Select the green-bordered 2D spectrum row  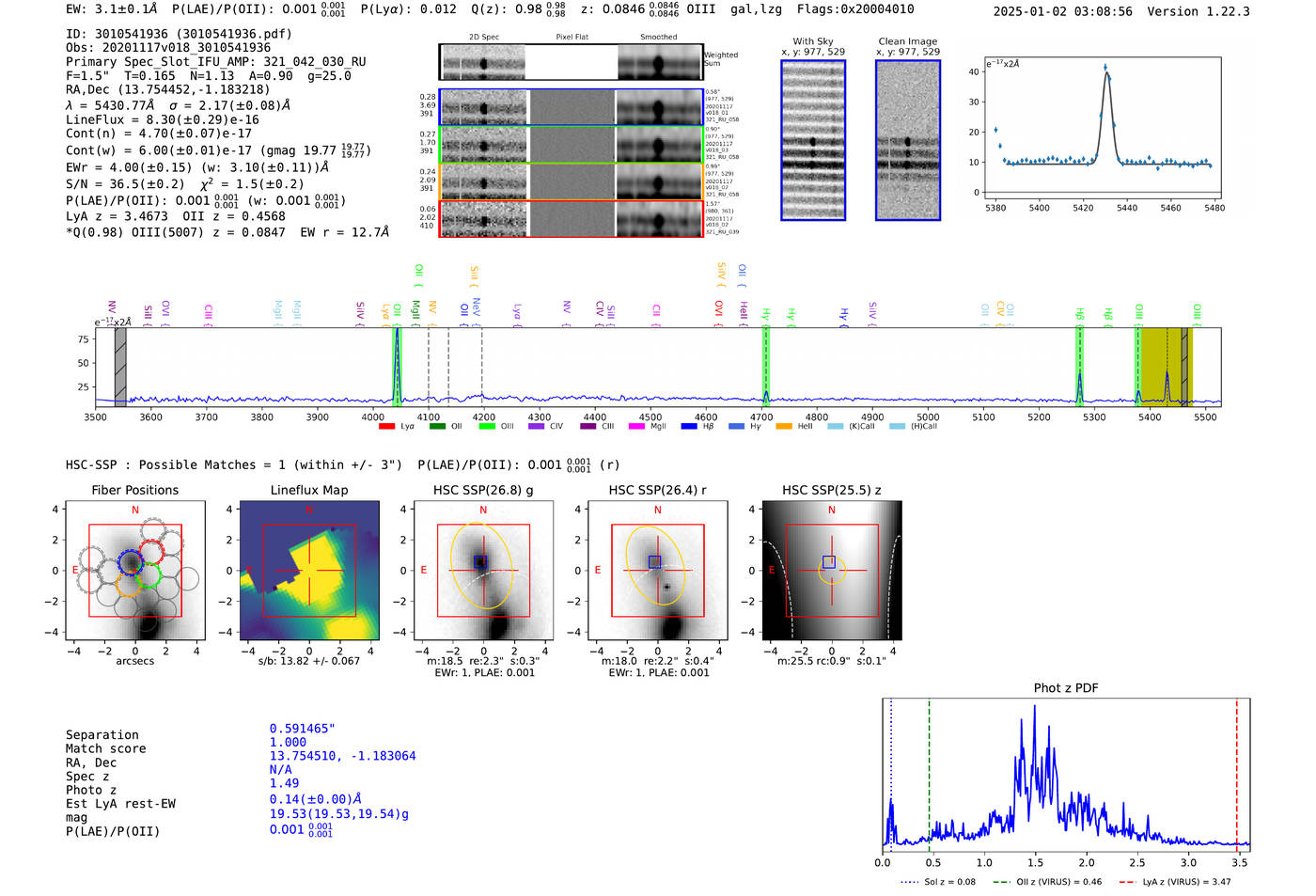point(571,145)
